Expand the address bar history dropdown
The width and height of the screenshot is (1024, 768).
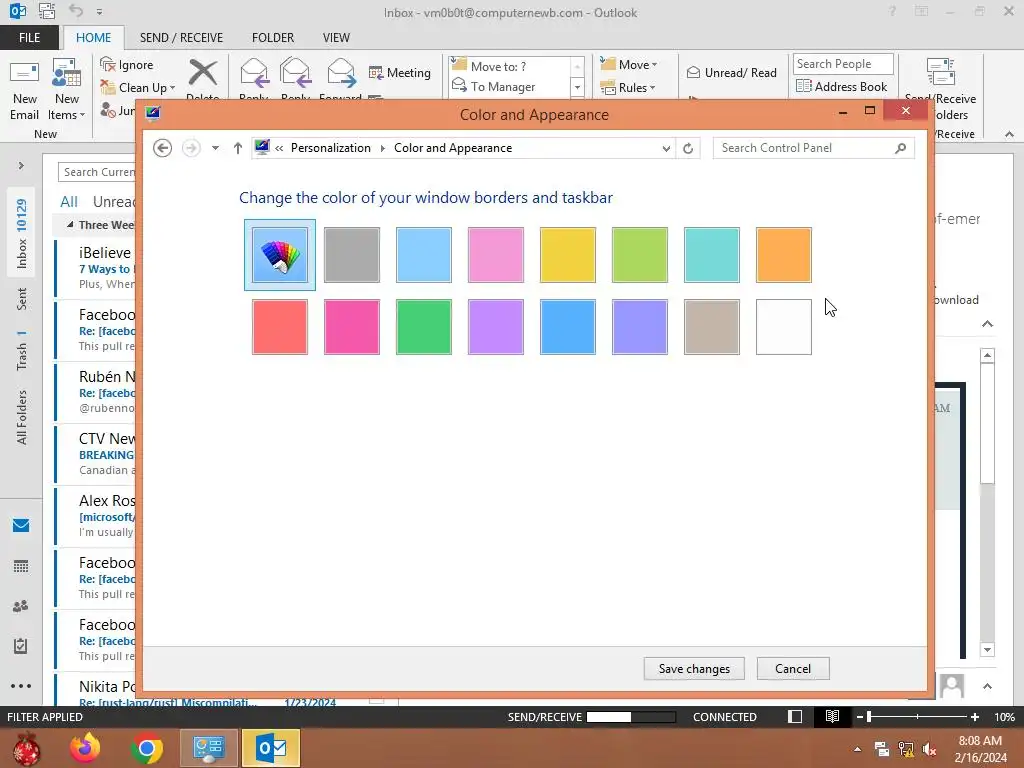pyautogui.click(x=665, y=148)
